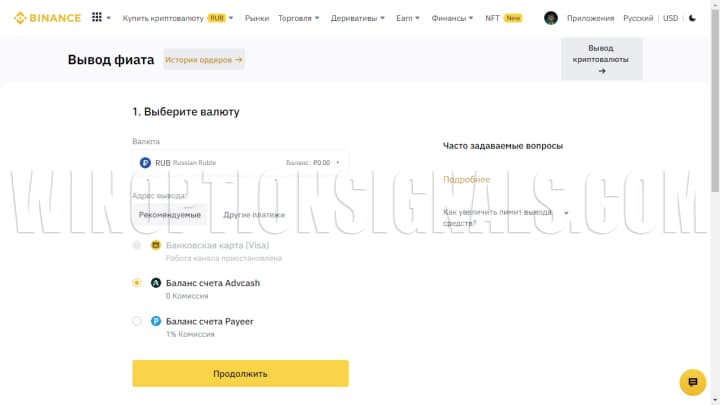
Task: Open the Торговля dropdown menu
Action: point(298,18)
